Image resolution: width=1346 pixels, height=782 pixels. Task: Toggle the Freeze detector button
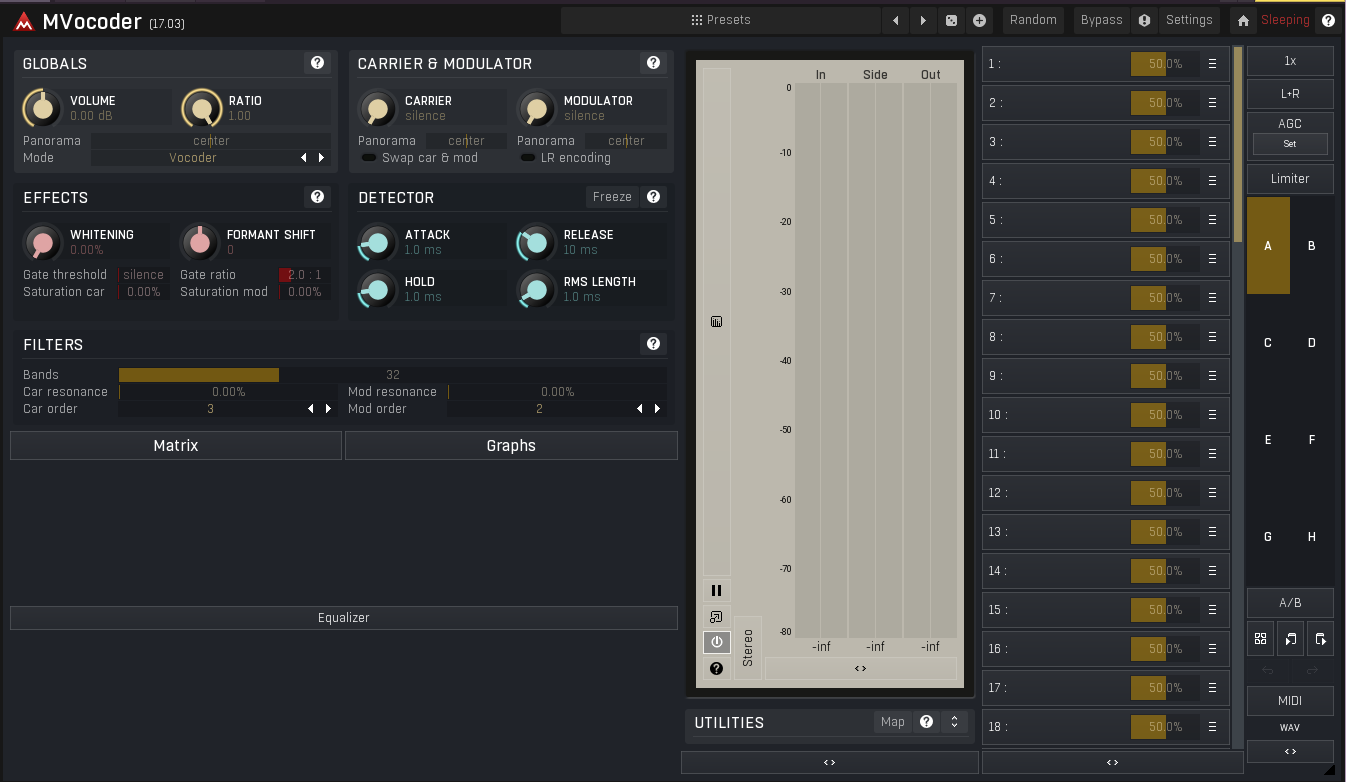point(612,197)
